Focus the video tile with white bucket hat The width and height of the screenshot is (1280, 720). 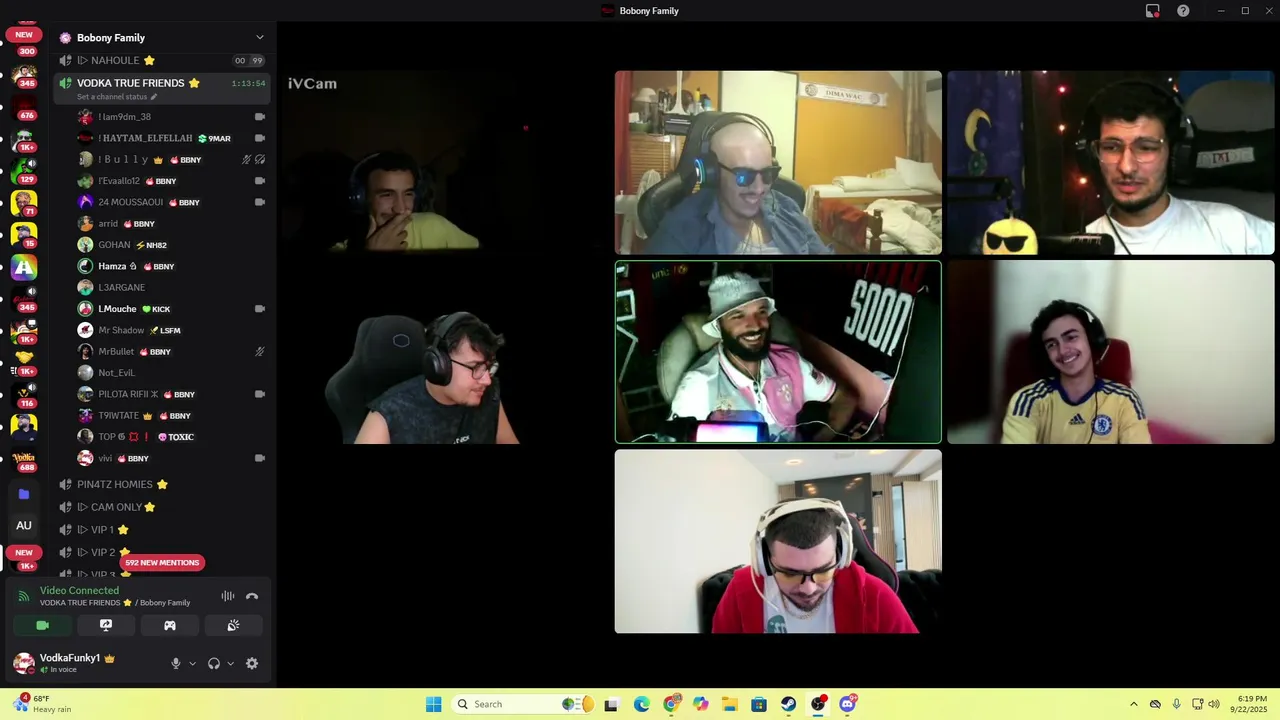pos(778,352)
